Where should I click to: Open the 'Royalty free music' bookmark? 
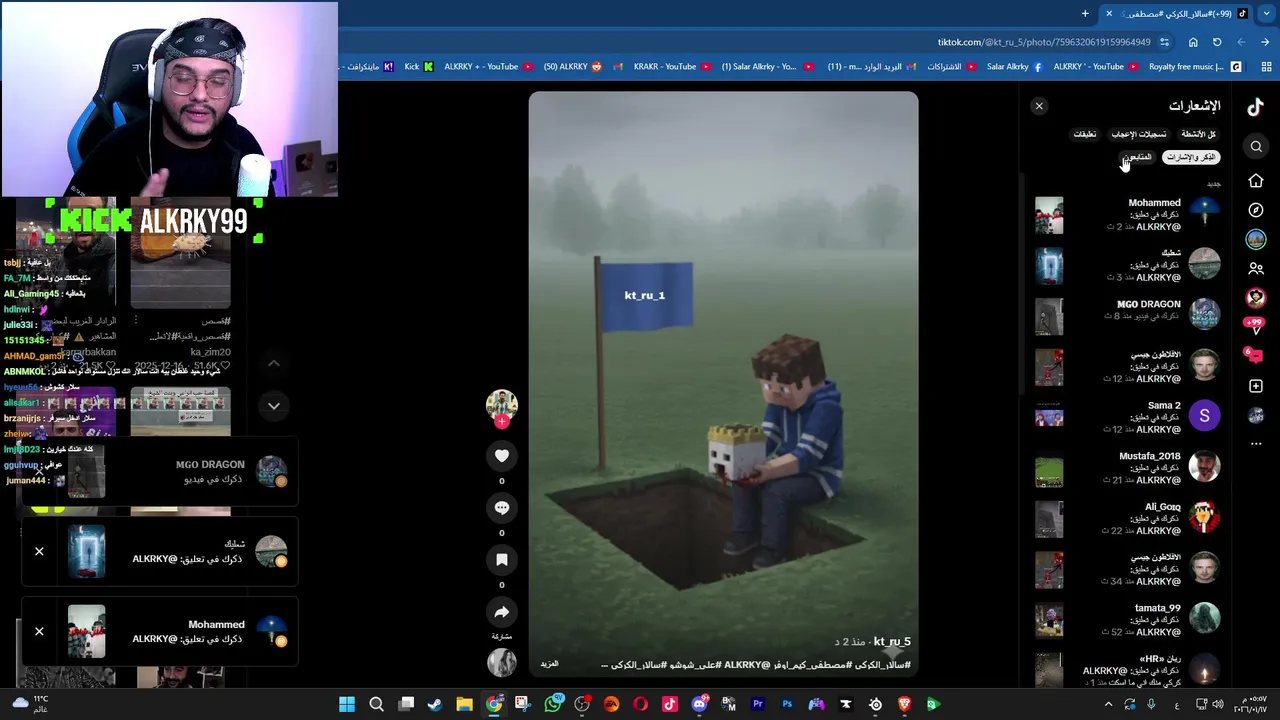pos(1193,67)
